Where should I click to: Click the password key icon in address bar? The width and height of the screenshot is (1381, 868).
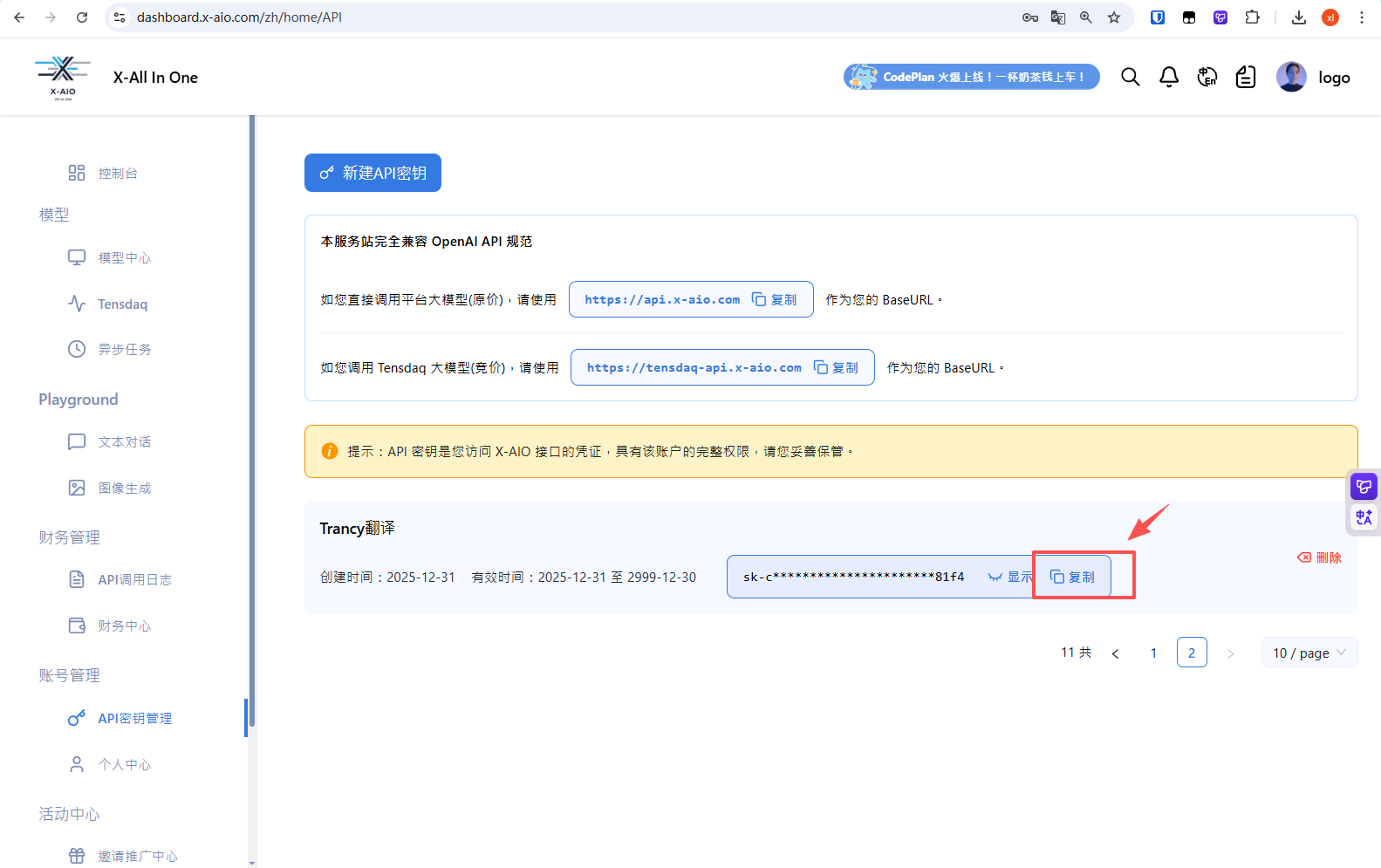coord(1030,17)
